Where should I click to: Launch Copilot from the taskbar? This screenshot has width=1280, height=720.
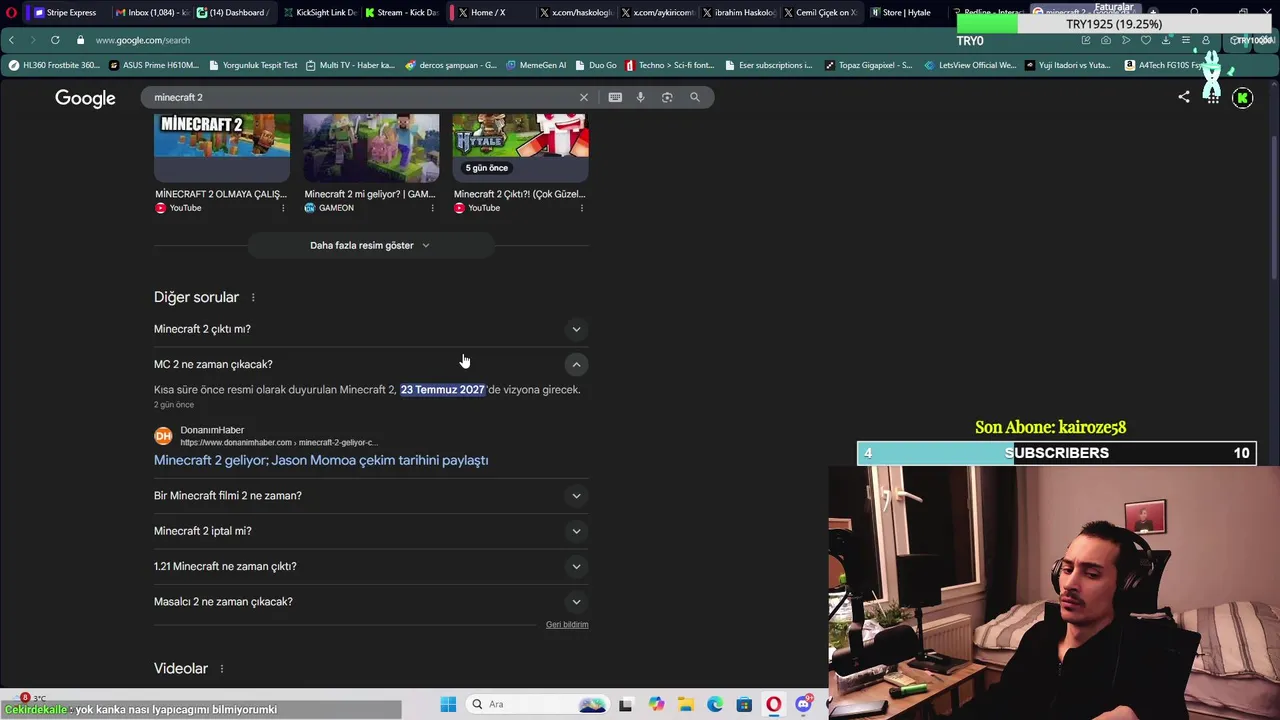656,704
